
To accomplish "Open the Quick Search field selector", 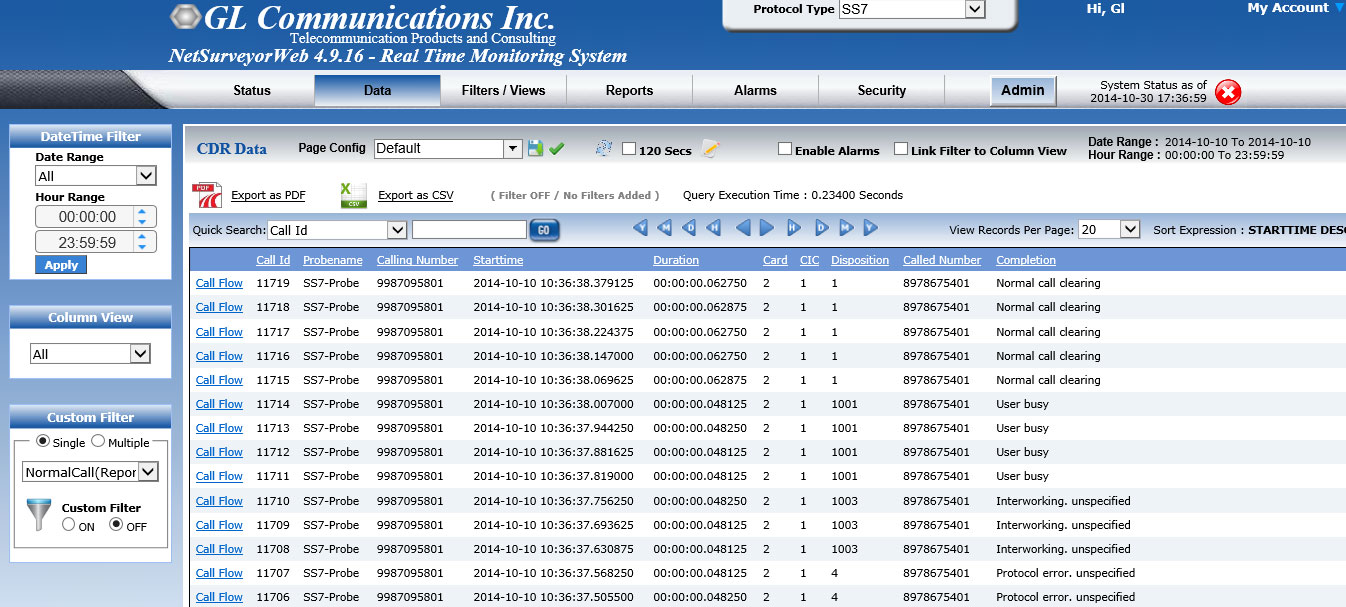I will click(337, 230).
